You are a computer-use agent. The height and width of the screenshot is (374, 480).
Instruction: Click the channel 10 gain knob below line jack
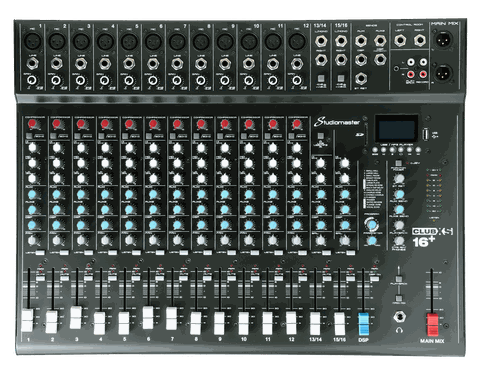pyautogui.click(x=249, y=80)
